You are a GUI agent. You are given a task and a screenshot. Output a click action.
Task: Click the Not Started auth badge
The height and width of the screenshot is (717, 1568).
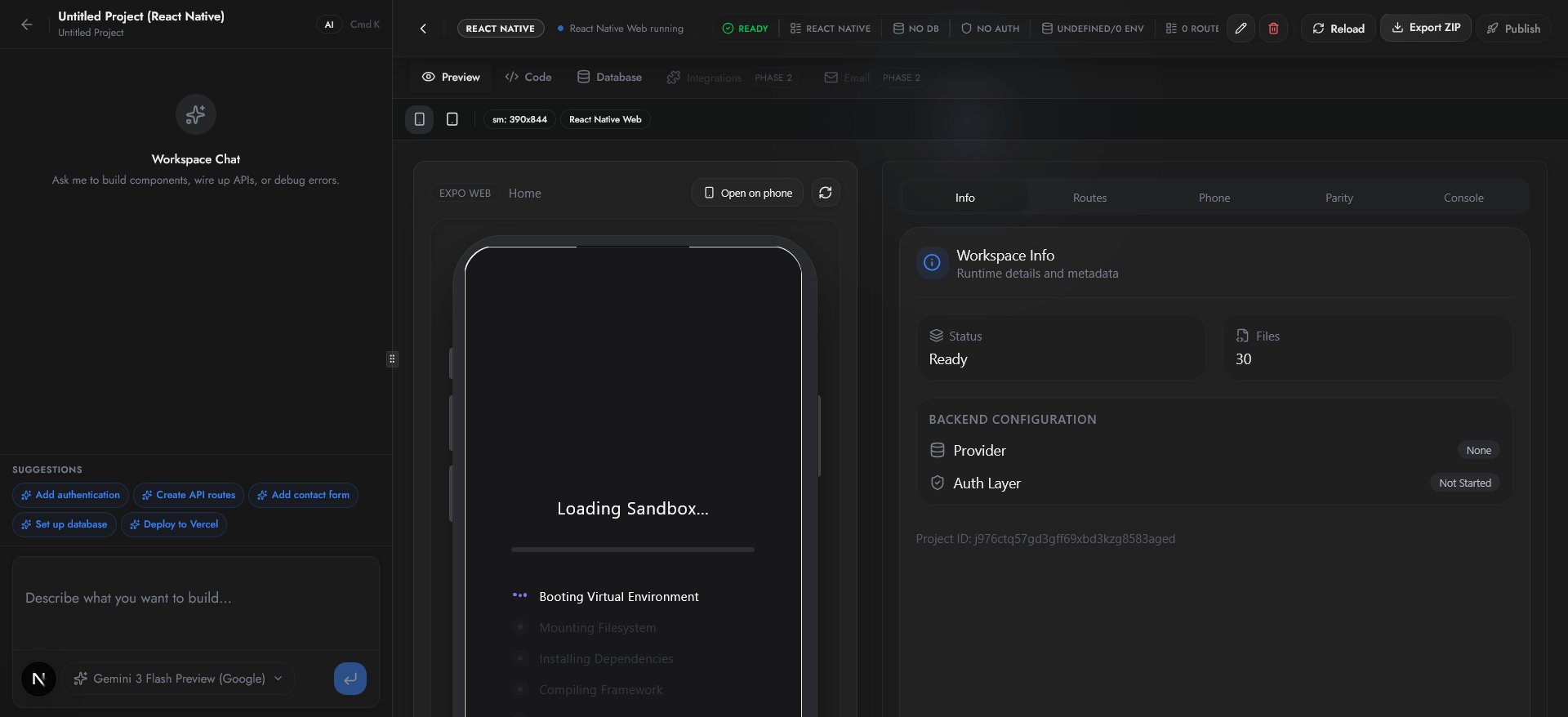1465,483
